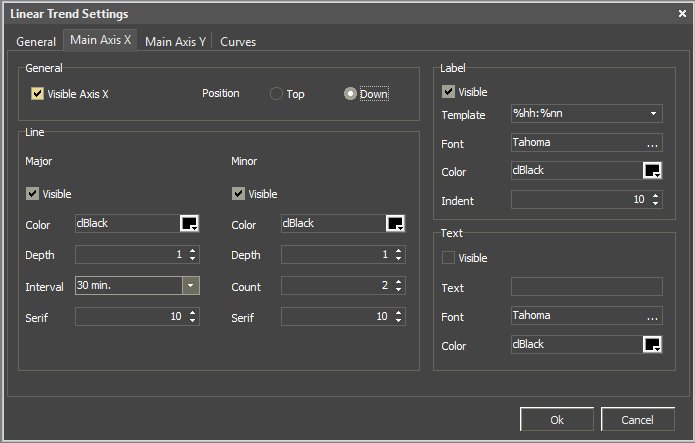This screenshot has width=695, height=443.
Task: Increase the Minor Depth value
Action: 398,251
